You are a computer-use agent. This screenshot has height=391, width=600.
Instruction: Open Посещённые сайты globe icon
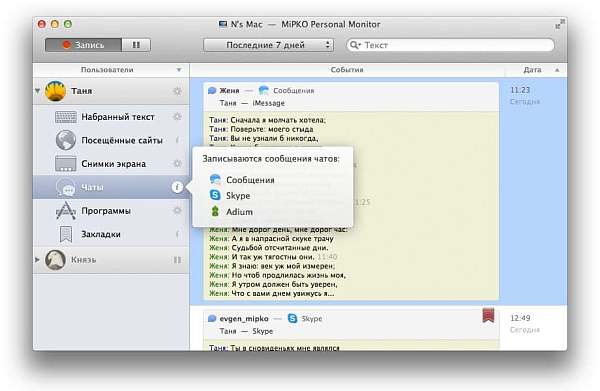point(65,140)
